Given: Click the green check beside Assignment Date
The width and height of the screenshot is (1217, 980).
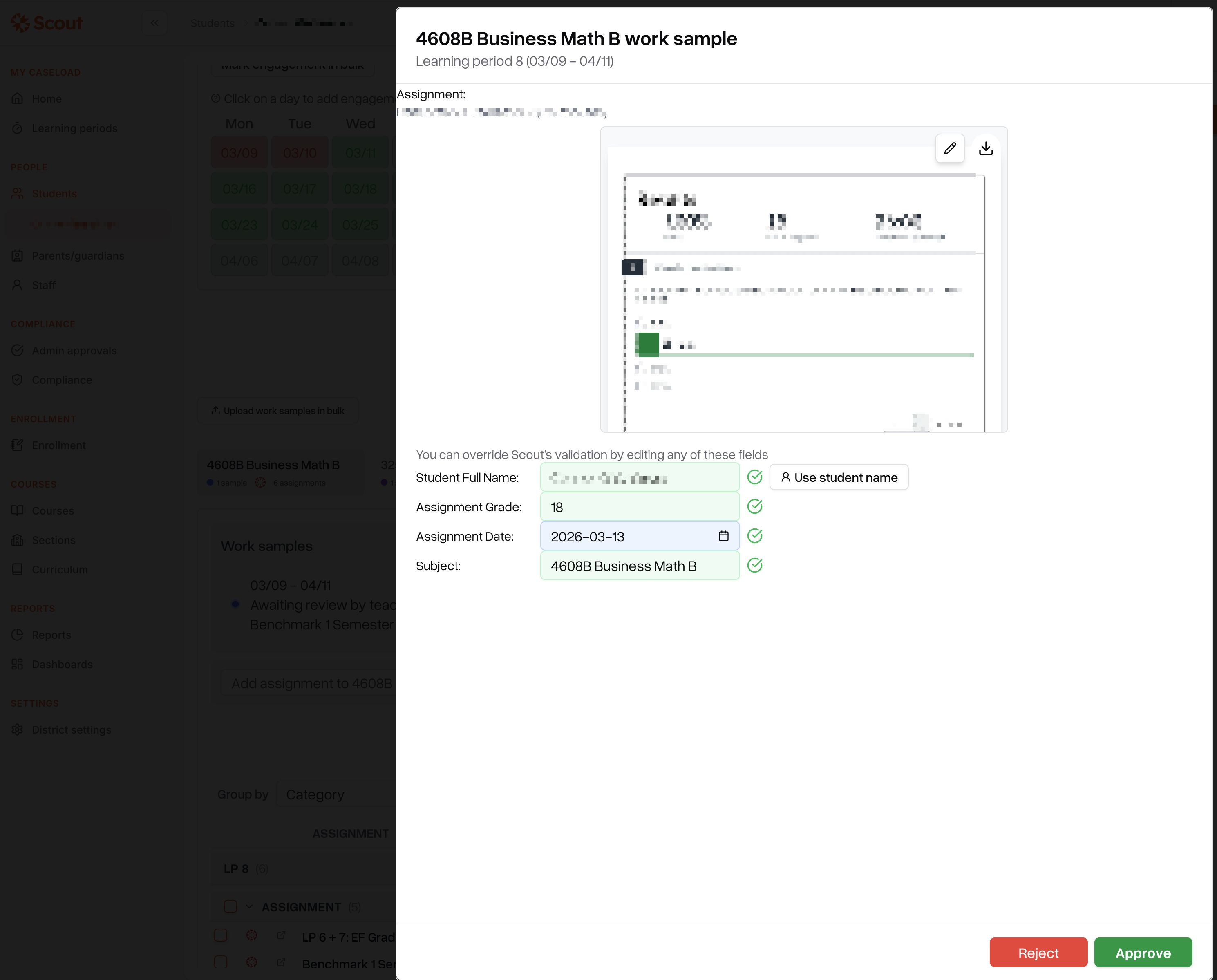Looking at the screenshot, I should [755, 536].
